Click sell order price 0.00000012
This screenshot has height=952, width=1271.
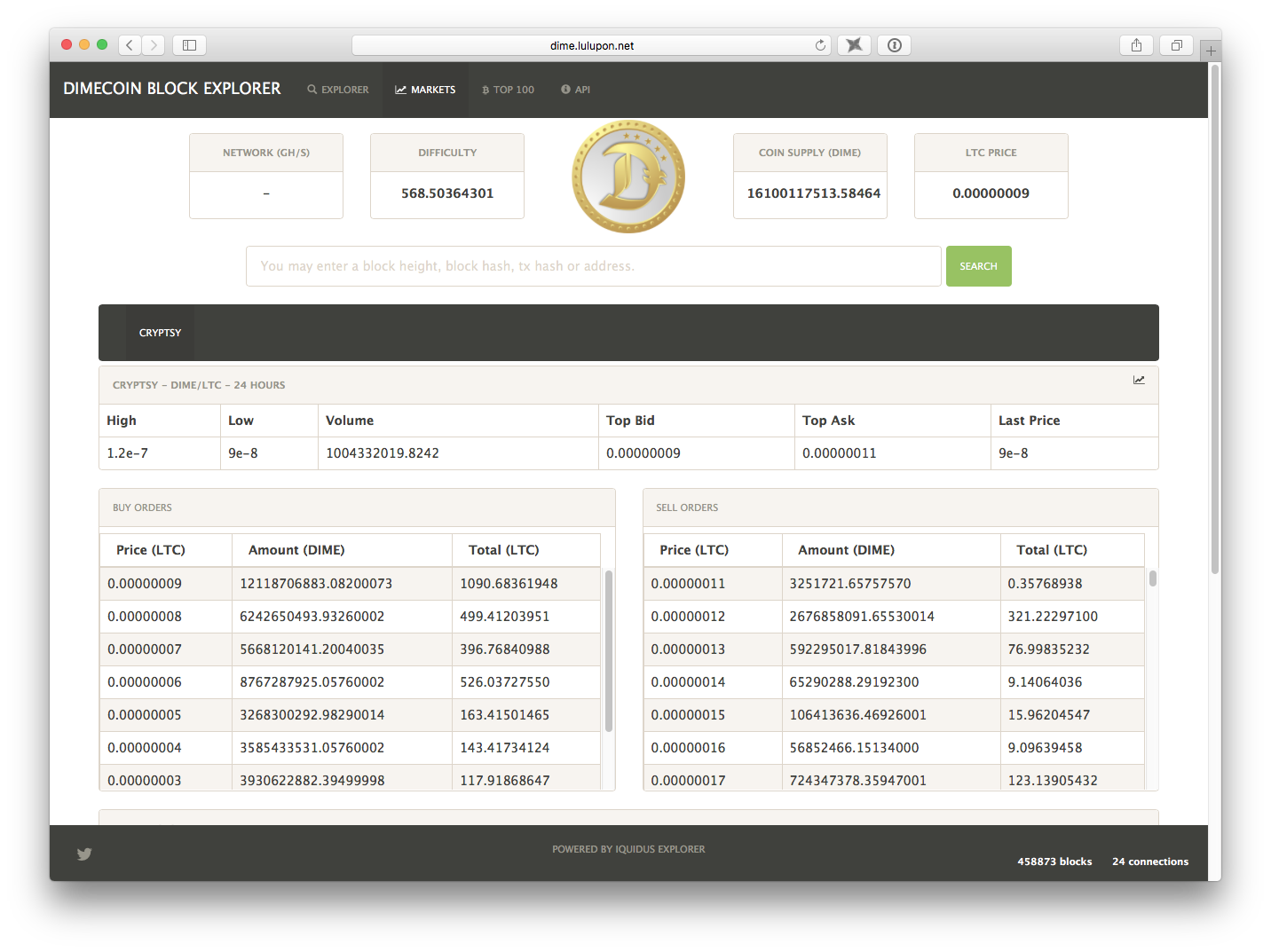click(688, 617)
